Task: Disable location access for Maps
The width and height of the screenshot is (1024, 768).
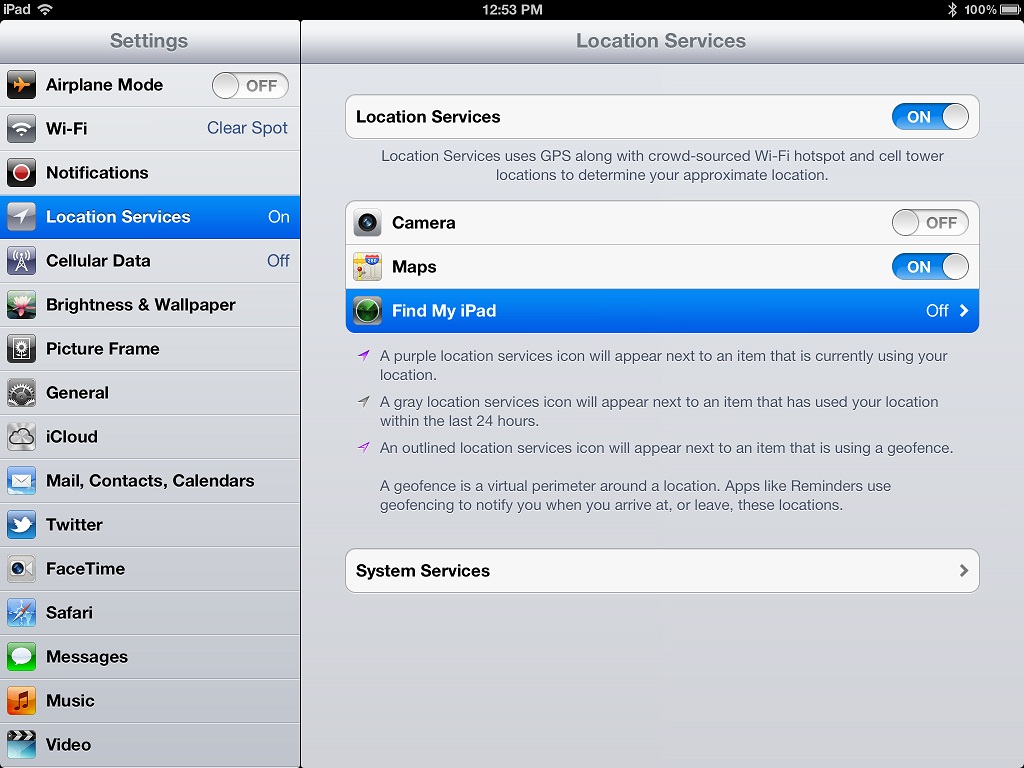Action: coord(930,267)
